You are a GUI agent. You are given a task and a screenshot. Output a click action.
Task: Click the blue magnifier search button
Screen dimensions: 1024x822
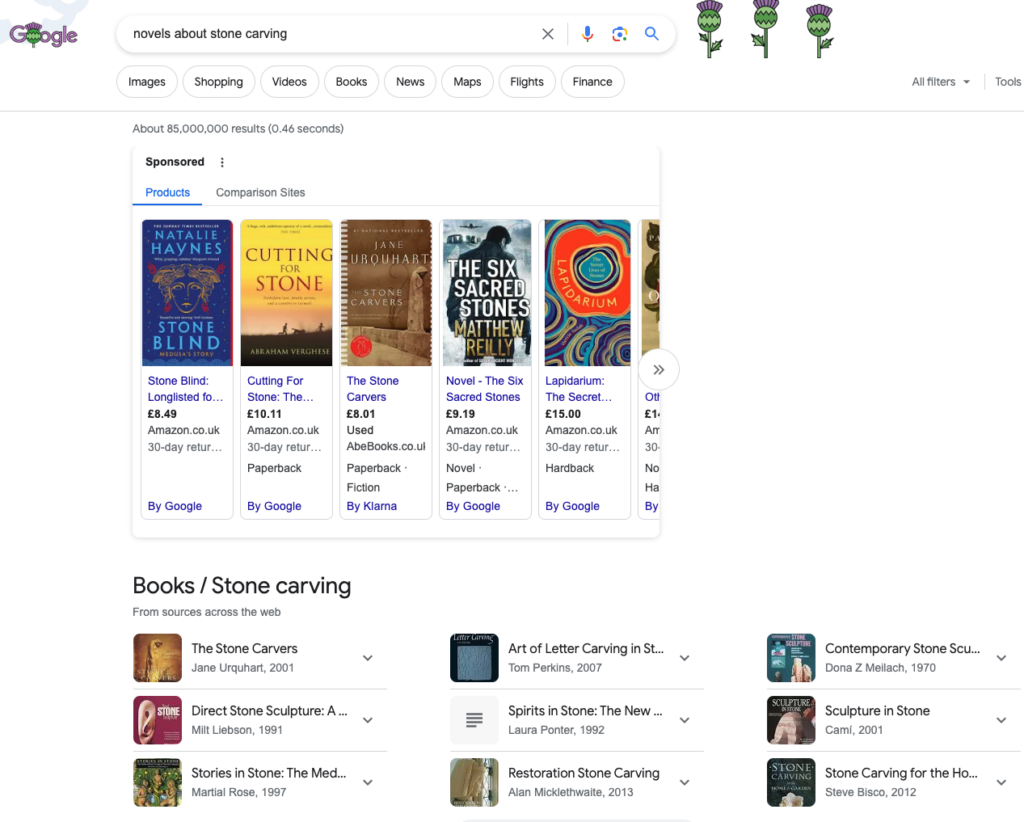[652, 34]
